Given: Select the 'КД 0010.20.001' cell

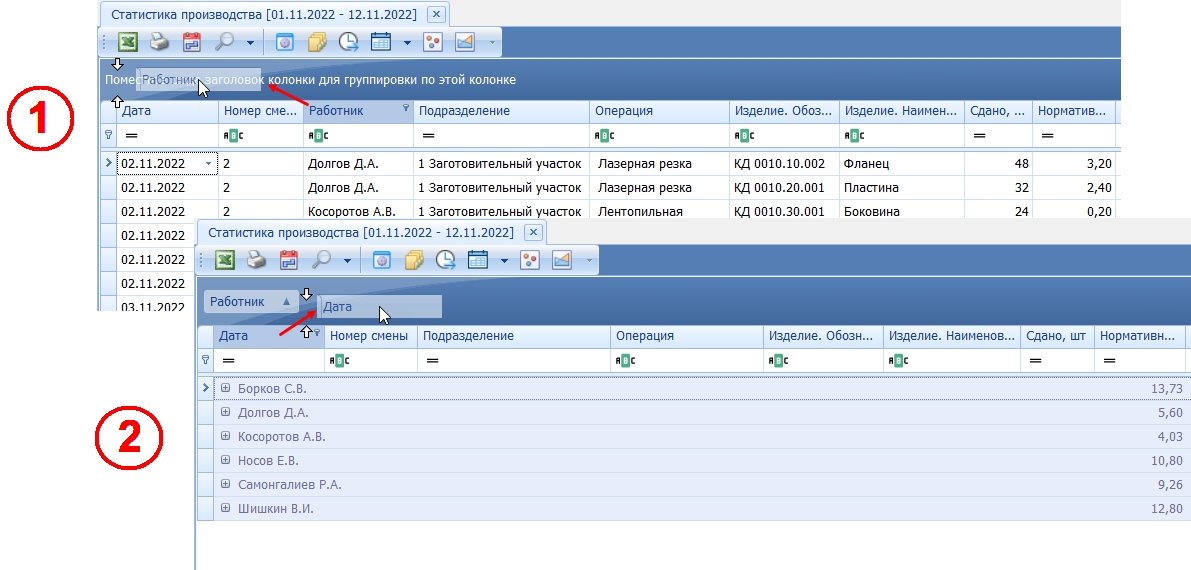Looking at the screenshot, I should [785, 188].
